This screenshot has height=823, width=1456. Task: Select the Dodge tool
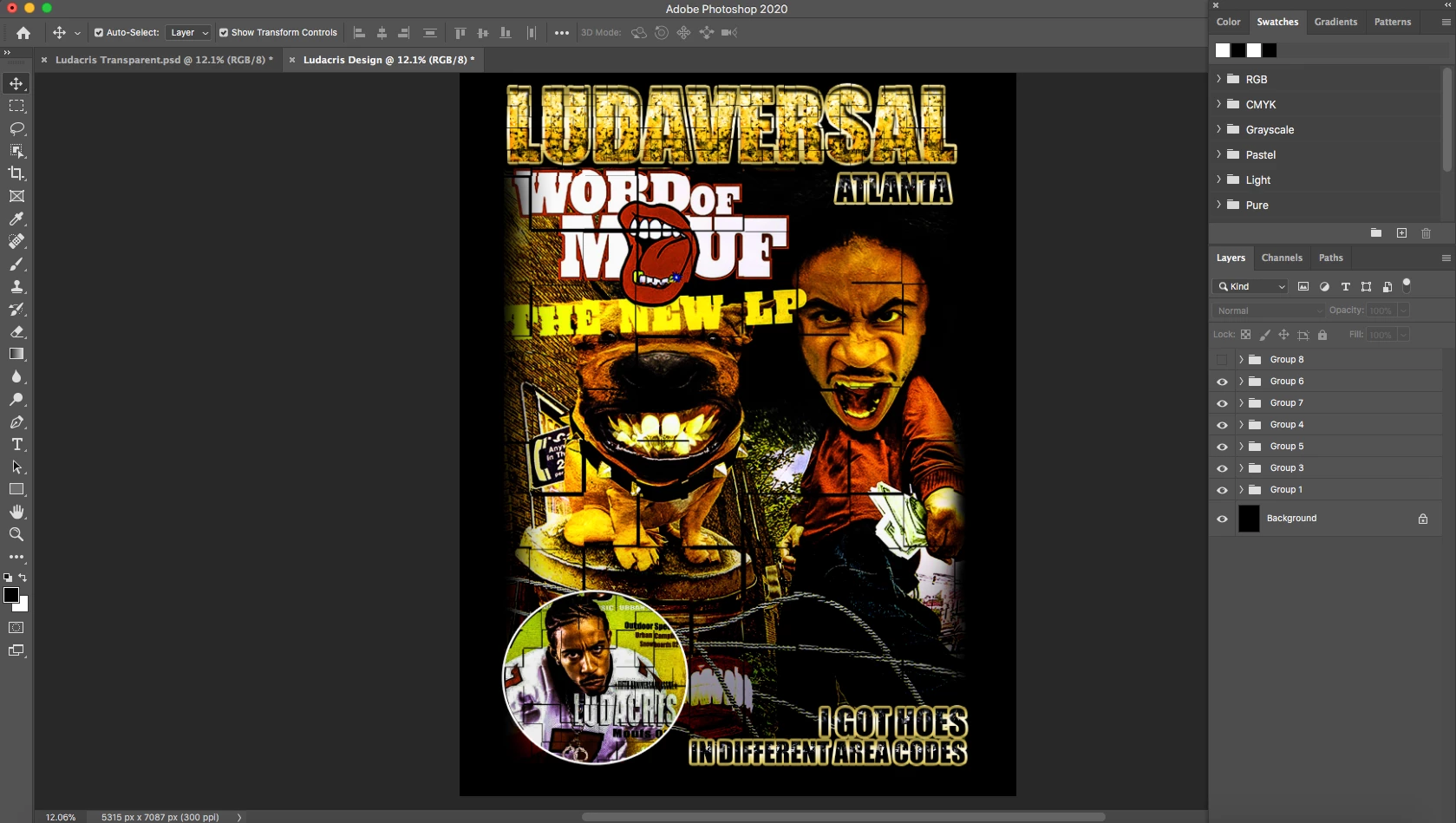point(16,399)
